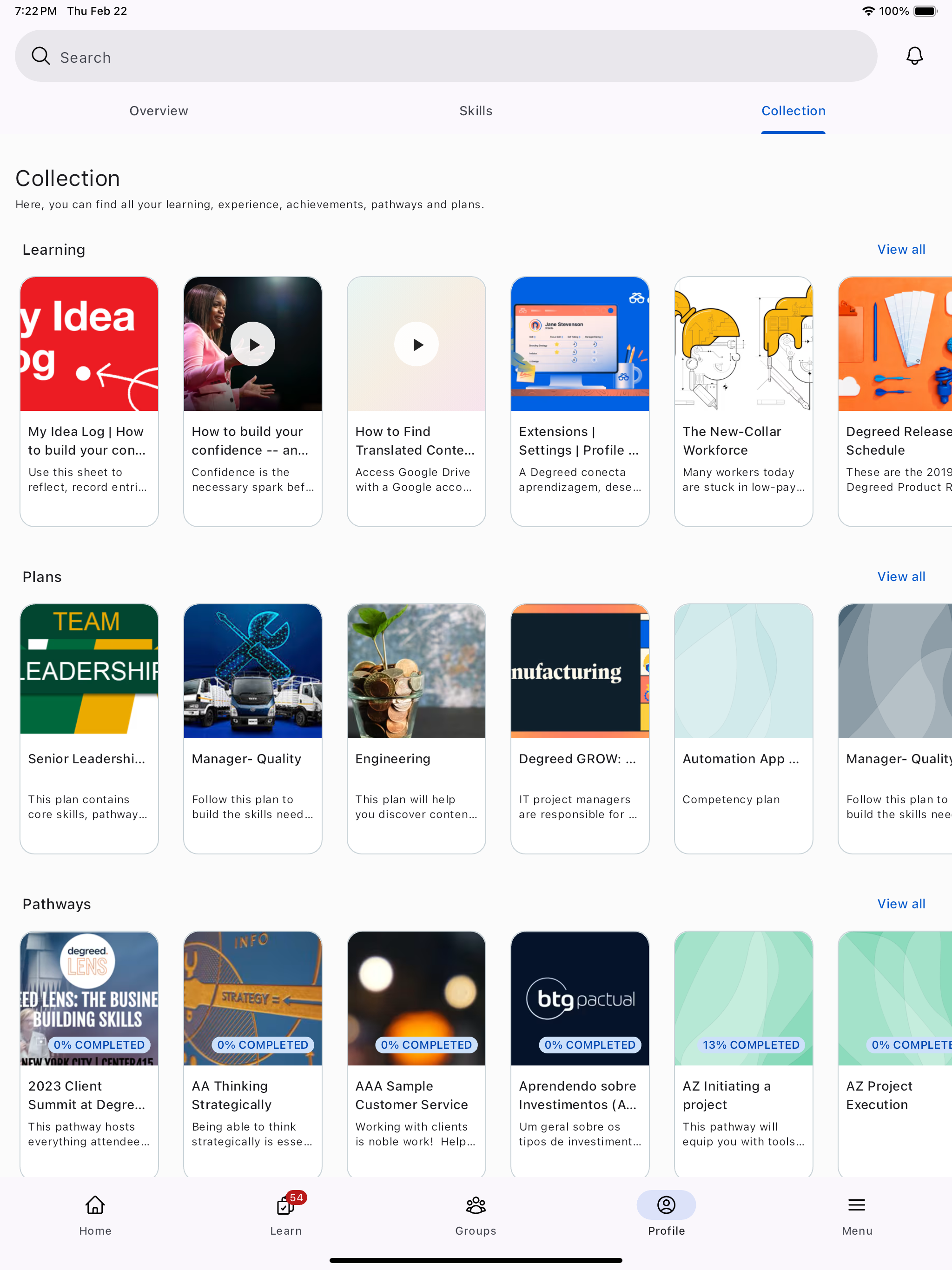The height and width of the screenshot is (1270, 952).
Task: Tap the Wi-Fi status icon
Action: click(x=868, y=11)
